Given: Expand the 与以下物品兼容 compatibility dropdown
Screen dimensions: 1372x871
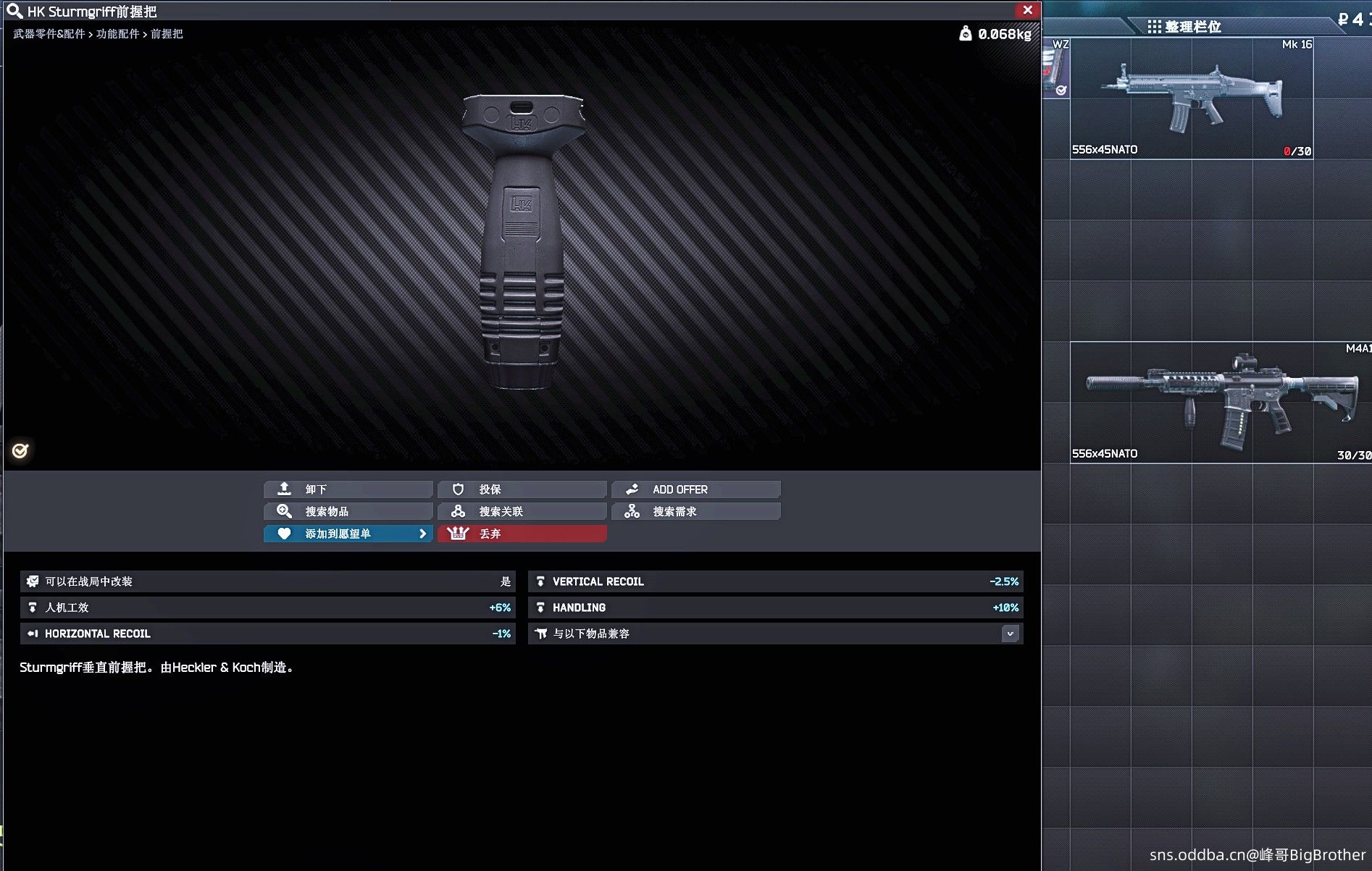Looking at the screenshot, I should click(x=1010, y=634).
